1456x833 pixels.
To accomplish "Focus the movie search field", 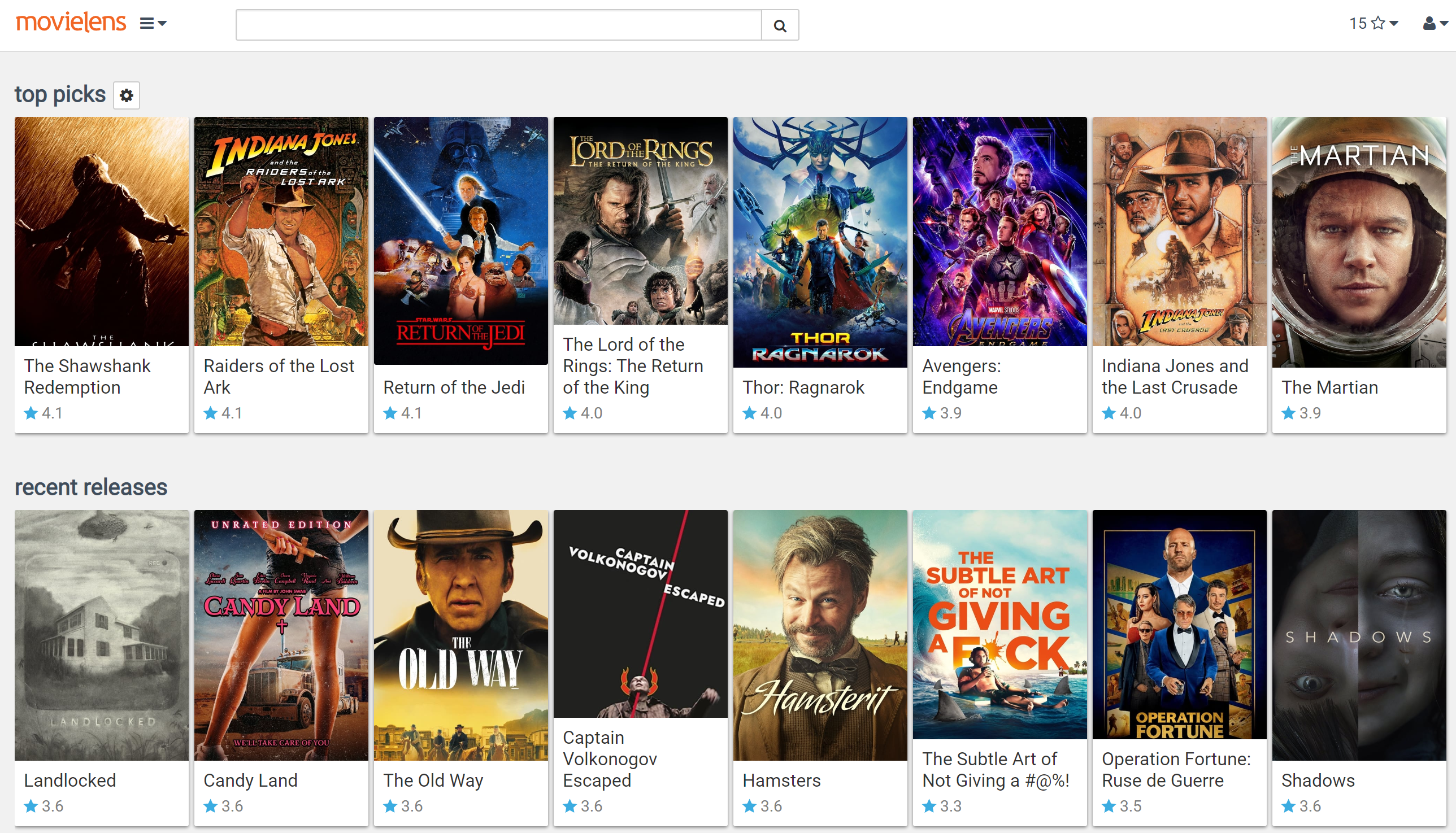I will [x=498, y=25].
